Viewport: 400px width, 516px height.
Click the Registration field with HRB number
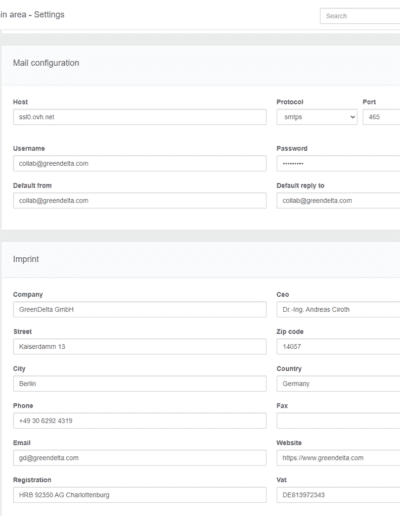(140, 495)
